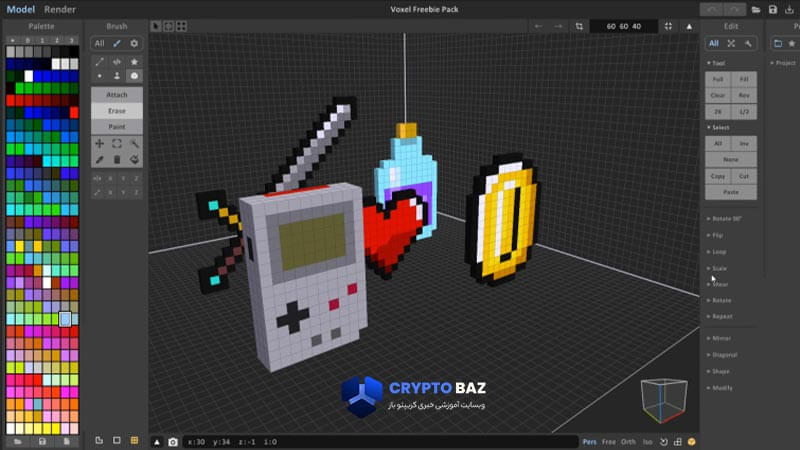Click the redo arrow button
This screenshot has height=450, width=800.
735,10
